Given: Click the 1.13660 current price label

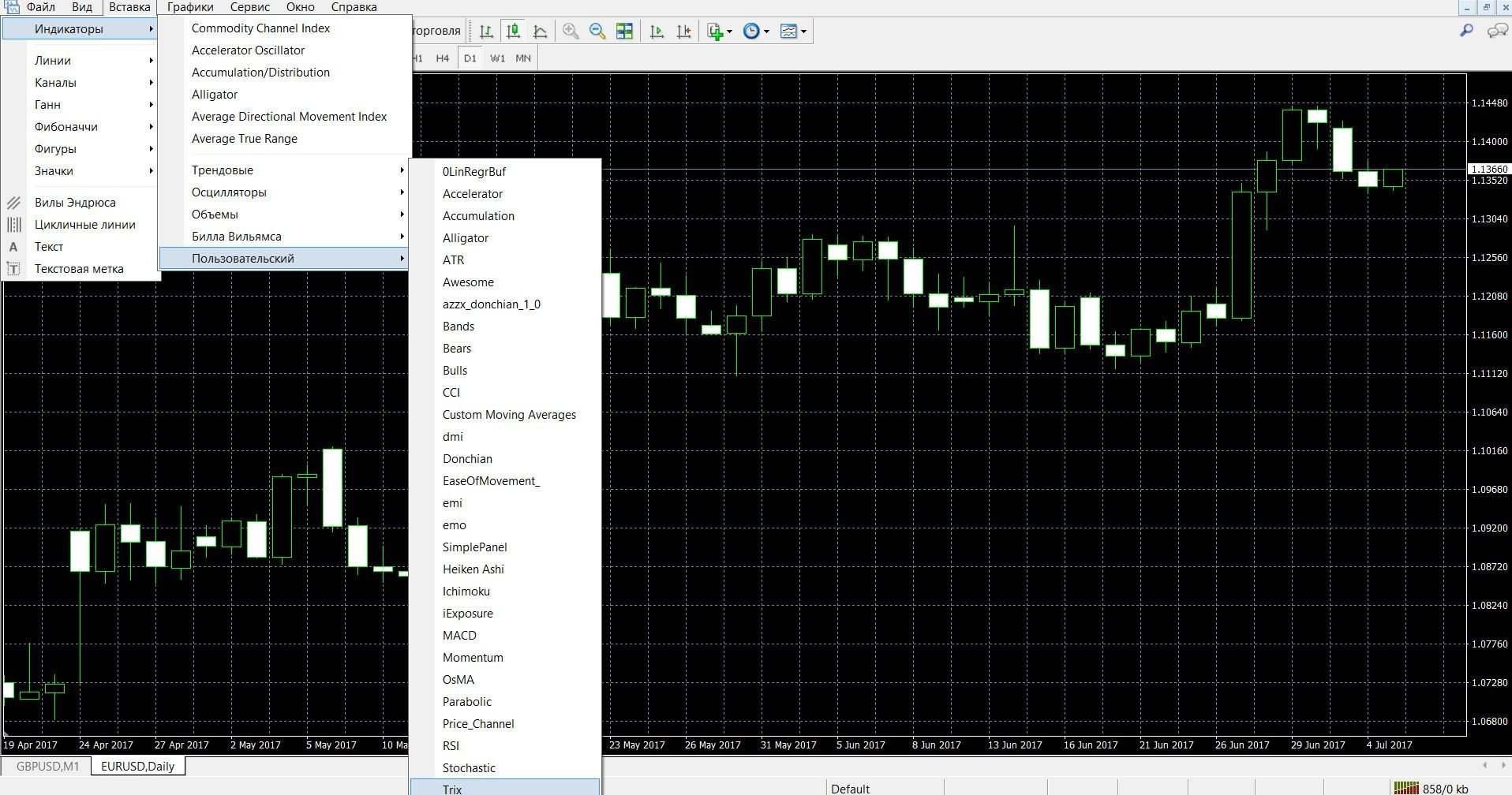Looking at the screenshot, I should 1489,170.
